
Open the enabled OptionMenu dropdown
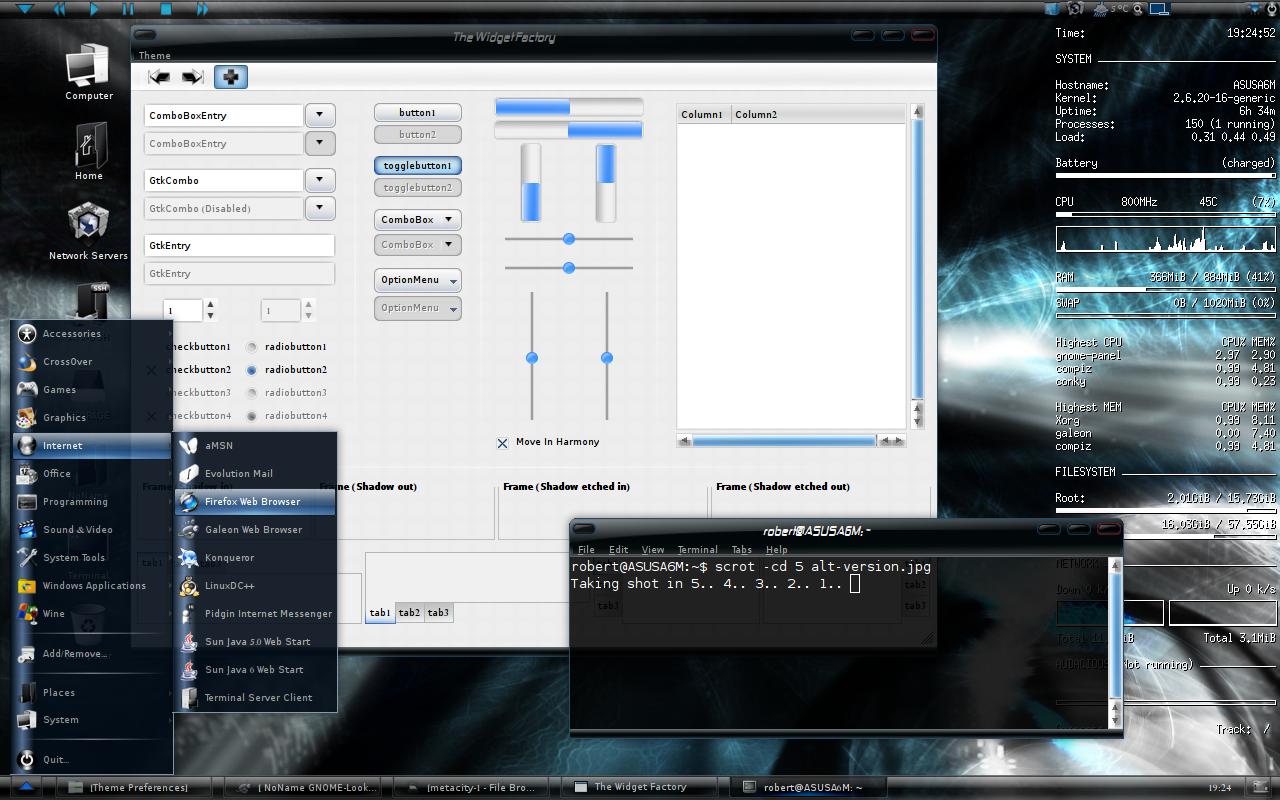coord(418,280)
